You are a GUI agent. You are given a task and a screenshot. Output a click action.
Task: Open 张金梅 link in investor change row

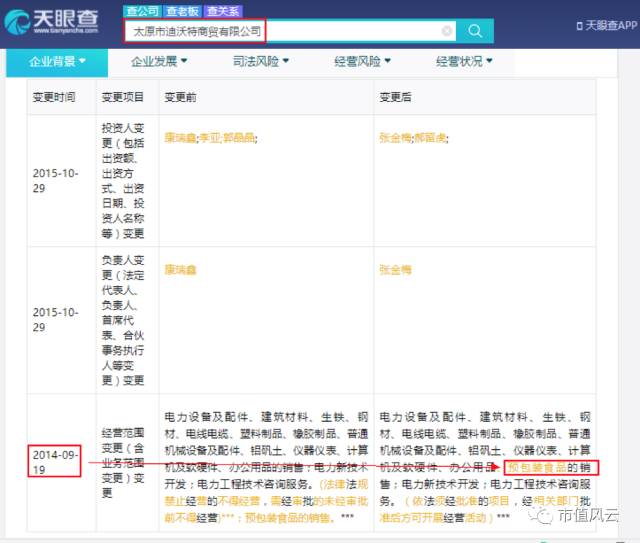(x=395, y=138)
